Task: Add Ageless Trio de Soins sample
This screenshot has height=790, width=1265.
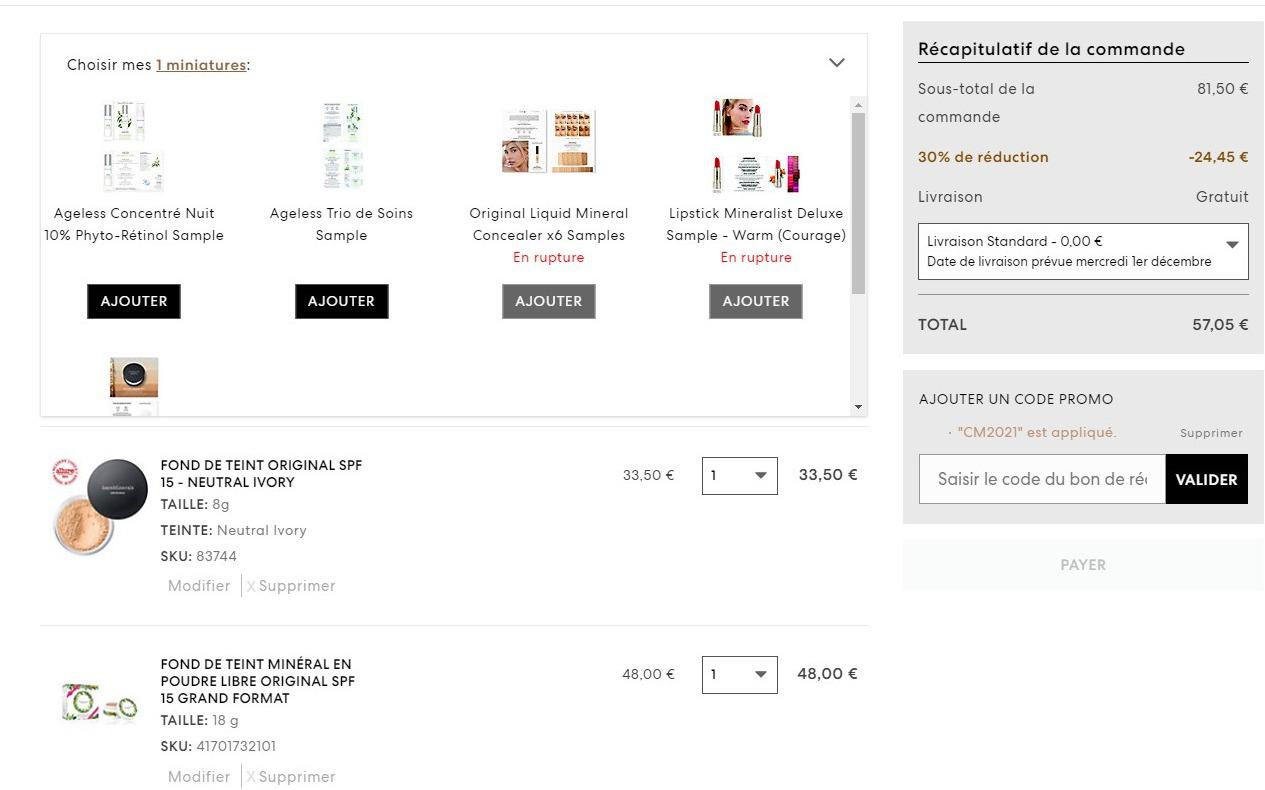Action: point(342,301)
